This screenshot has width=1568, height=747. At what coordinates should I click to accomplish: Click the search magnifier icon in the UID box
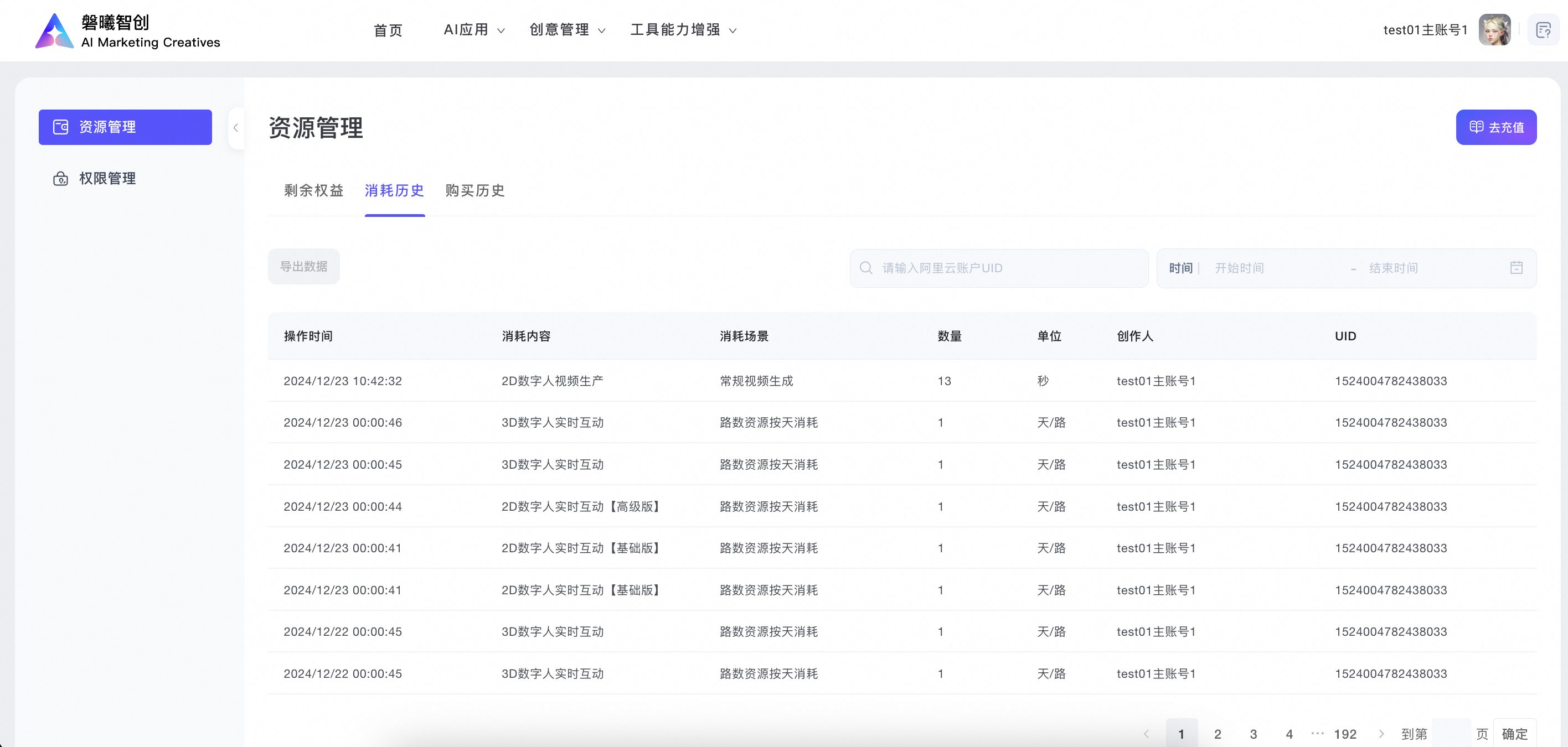865,268
